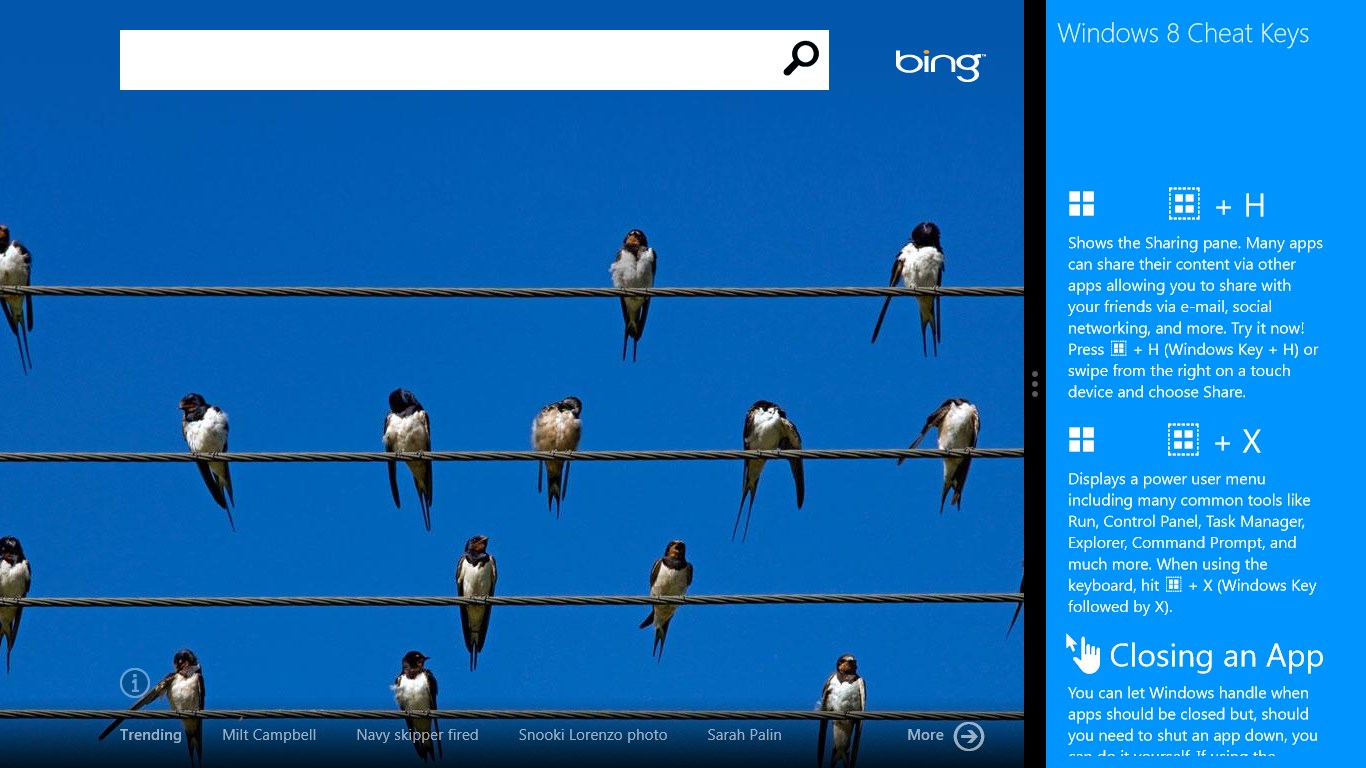This screenshot has width=1366, height=768.
Task: Open Milt Campbell trending search
Action: (x=269, y=735)
